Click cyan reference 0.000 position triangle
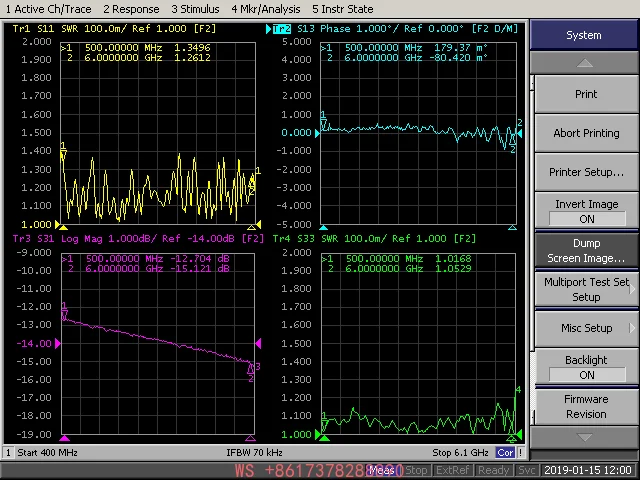640x480 pixels. click(x=317, y=133)
